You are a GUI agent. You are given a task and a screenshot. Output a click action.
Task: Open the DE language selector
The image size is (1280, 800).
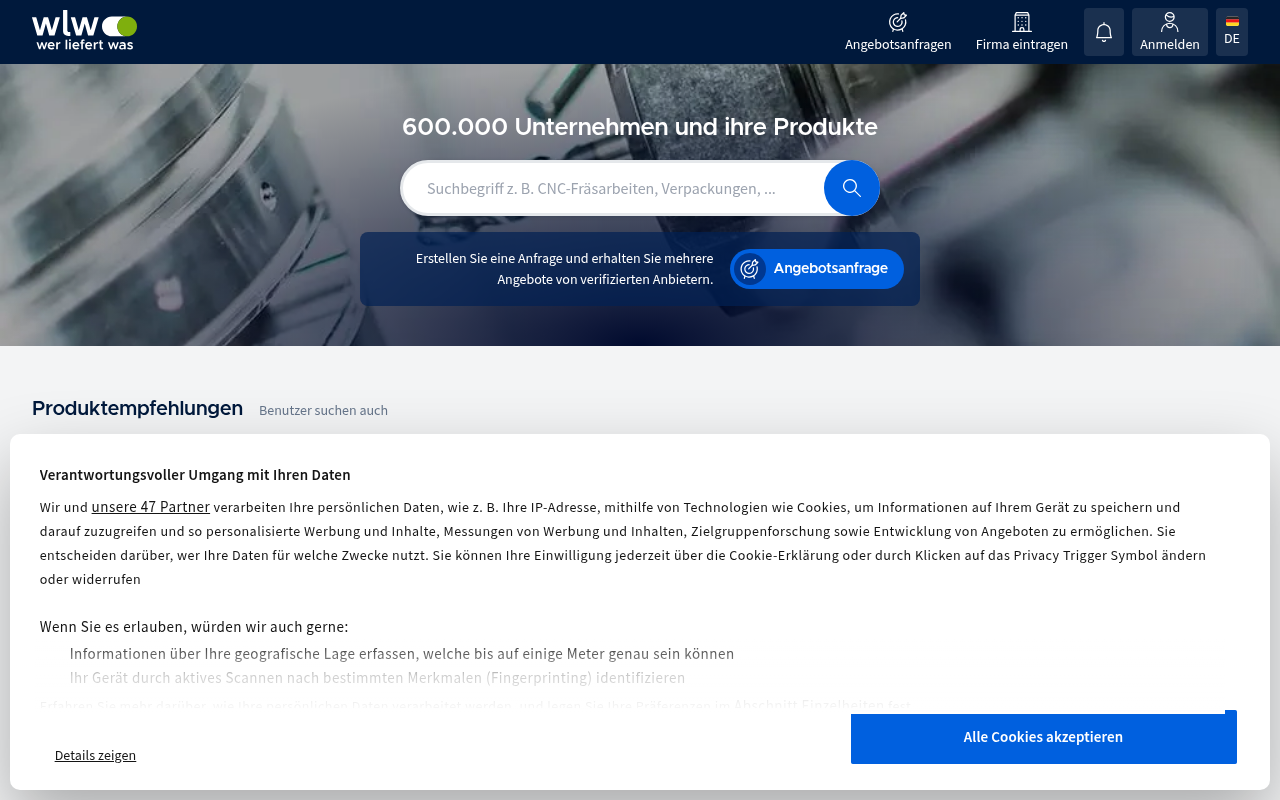(x=1232, y=32)
